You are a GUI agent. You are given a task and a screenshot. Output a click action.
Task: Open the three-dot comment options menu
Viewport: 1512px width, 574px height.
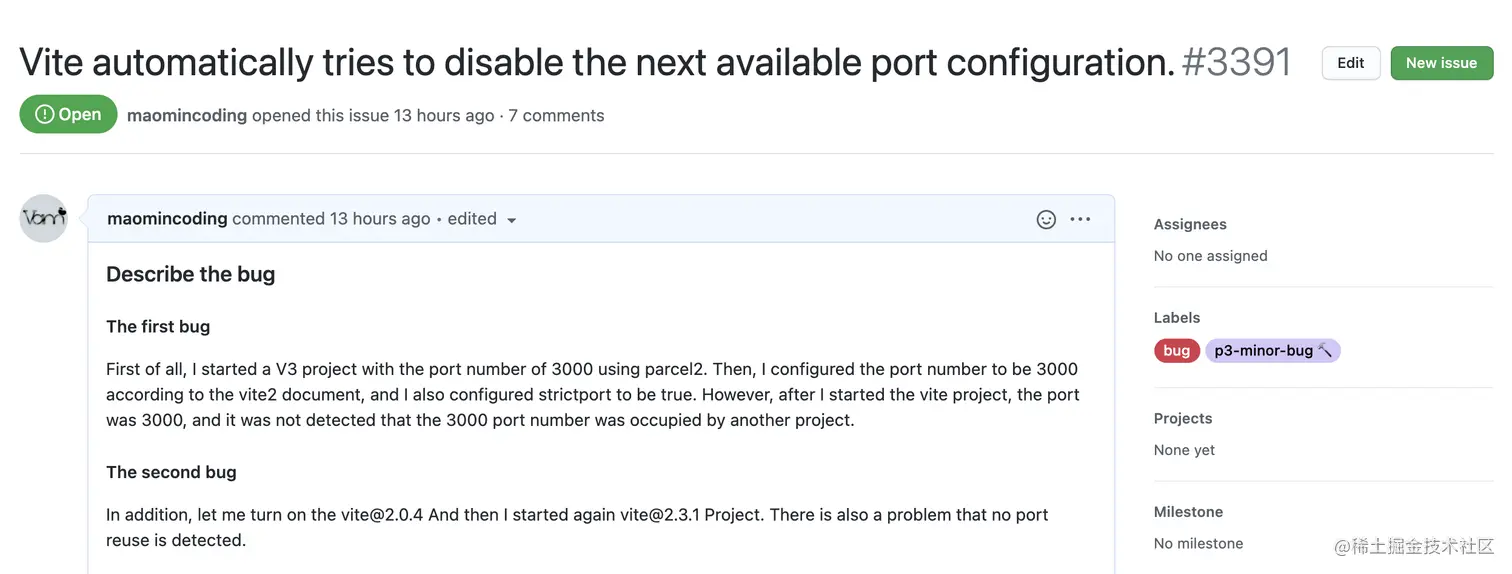point(1080,219)
